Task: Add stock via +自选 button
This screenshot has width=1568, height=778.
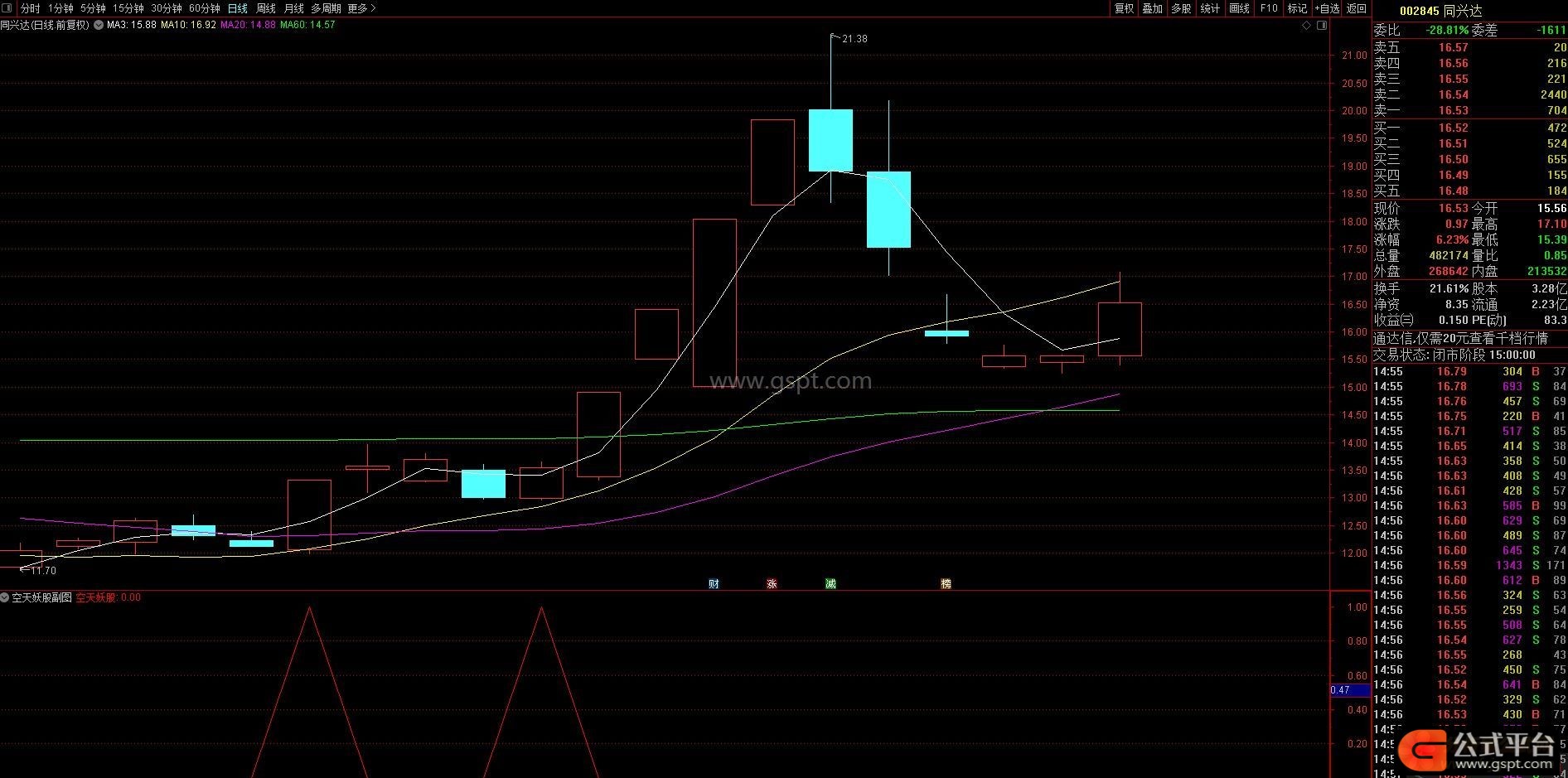Action: point(1327,8)
